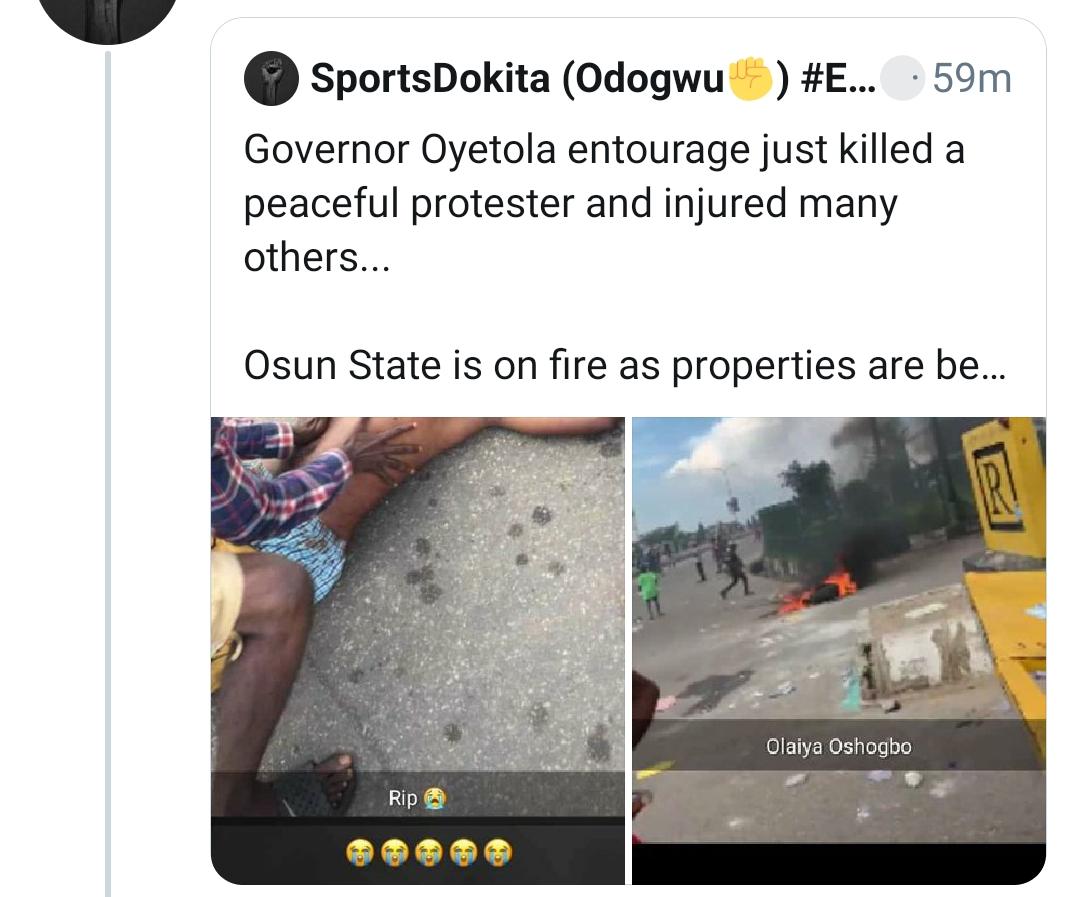The image size is (1080, 897).
Task: Click the "59m" timestamp
Action: pyautogui.click(x=972, y=78)
